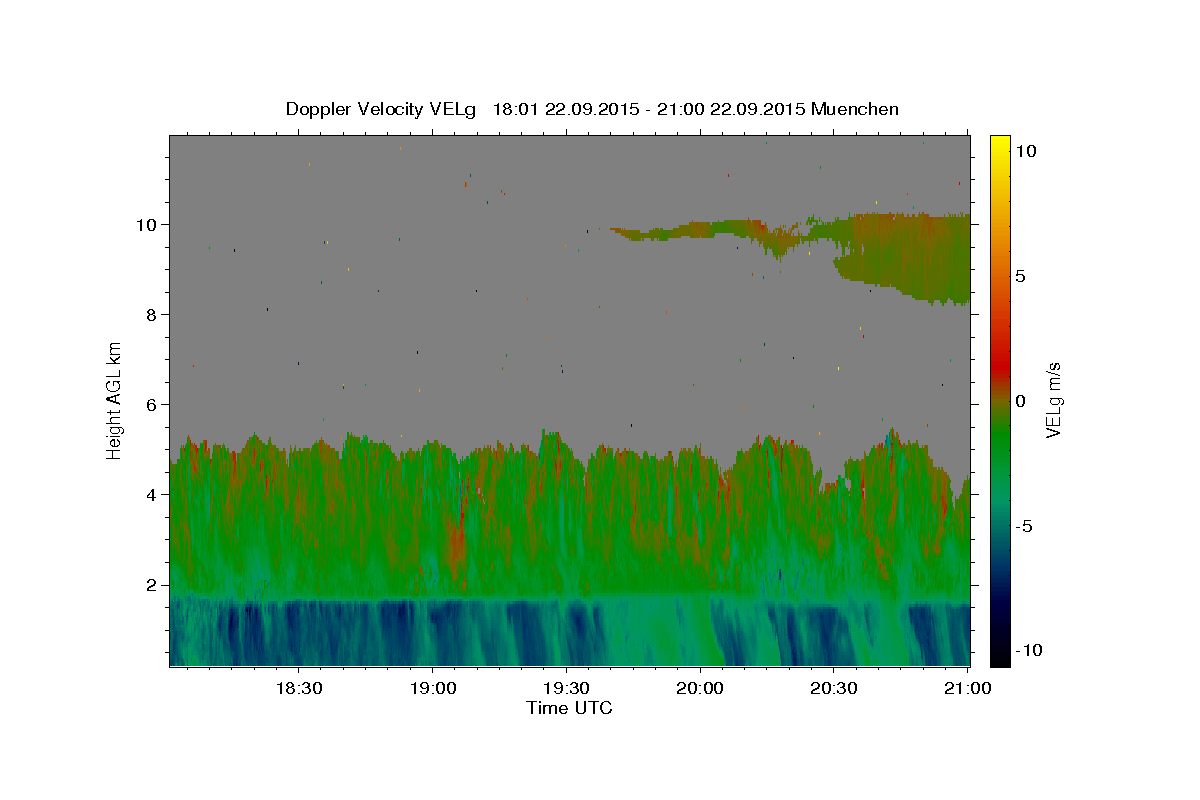Click the height tick label 8
The height and width of the screenshot is (800, 1200).
pyautogui.click(x=150, y=315)
